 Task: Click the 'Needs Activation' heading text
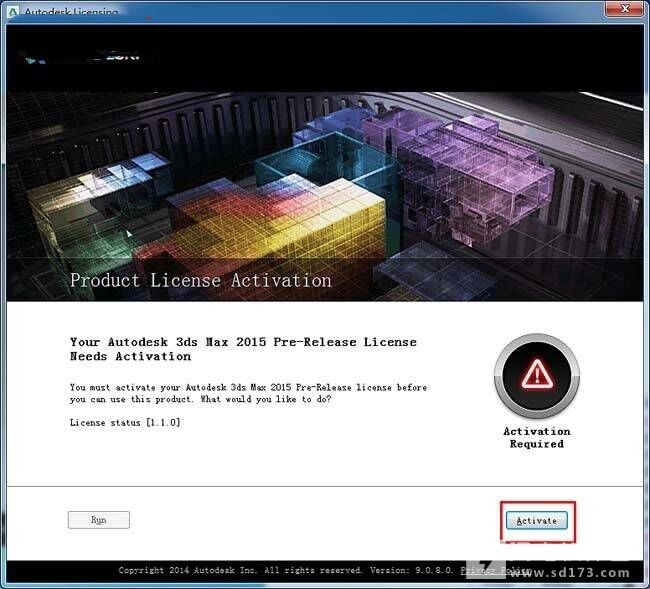coord(130,356)
